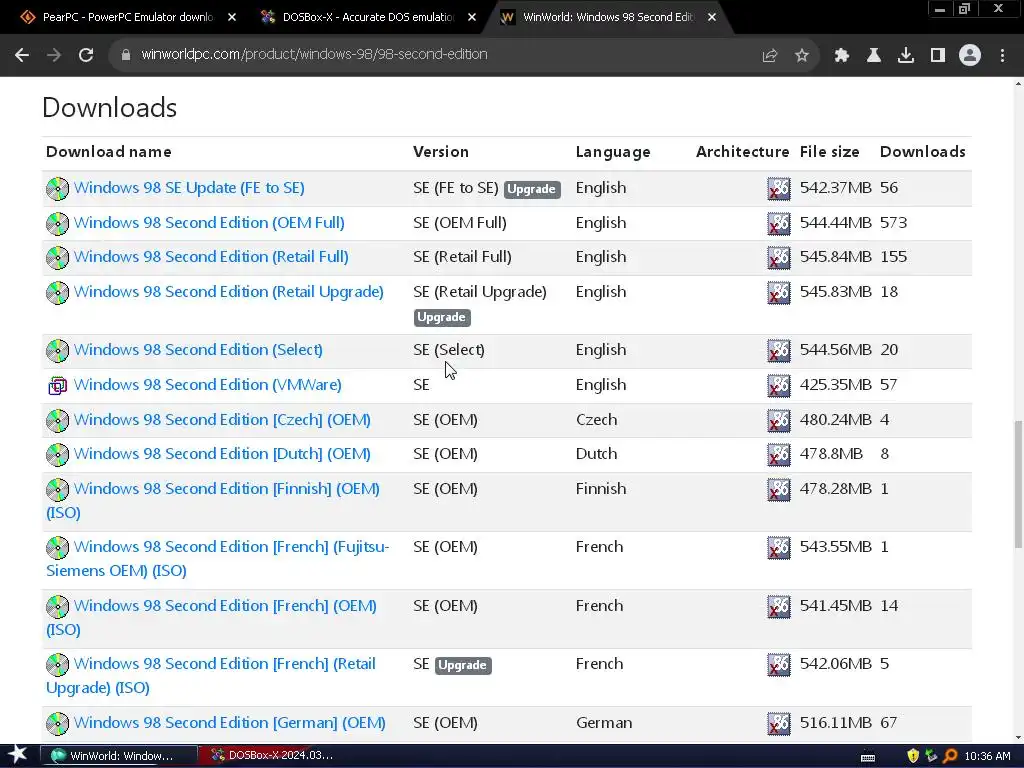Click the disc icon beside the [Dutch] (OEM) download
This screenshot has height=768, width=1024.
tap(57, 455)
